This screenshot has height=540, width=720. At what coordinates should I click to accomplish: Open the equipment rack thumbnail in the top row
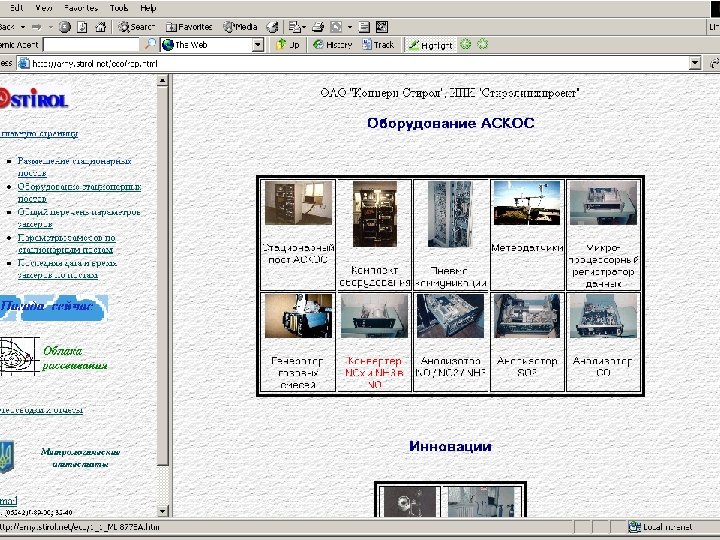coord(375,214)
